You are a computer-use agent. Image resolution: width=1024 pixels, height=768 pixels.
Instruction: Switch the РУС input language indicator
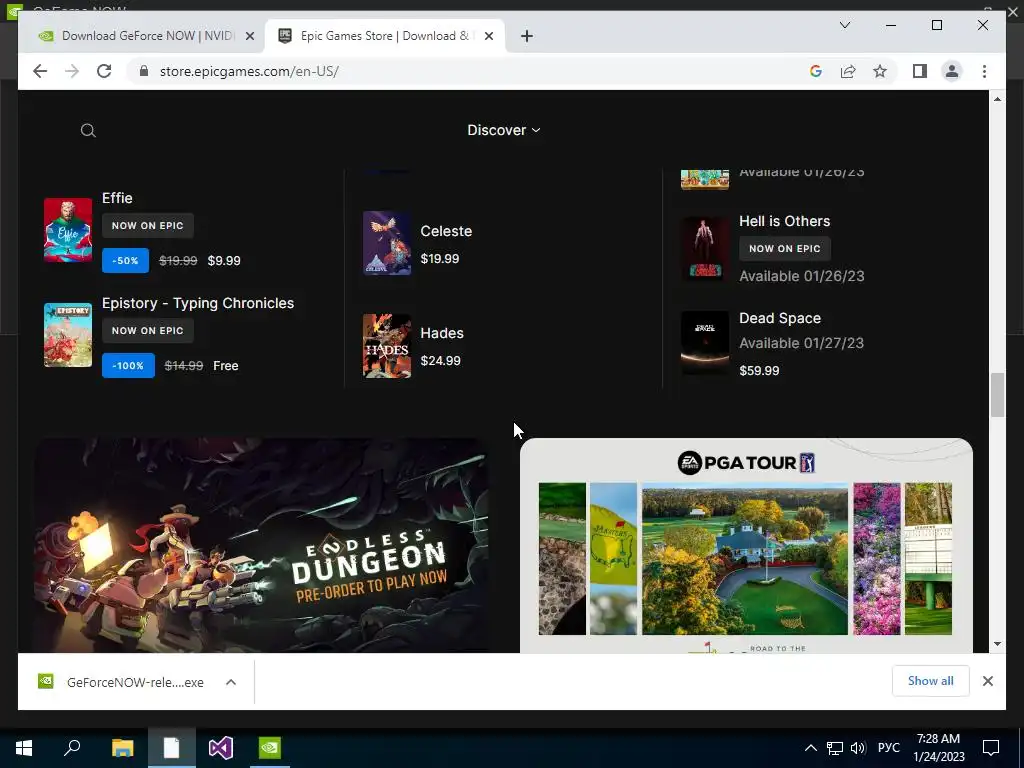click(888, 748)
